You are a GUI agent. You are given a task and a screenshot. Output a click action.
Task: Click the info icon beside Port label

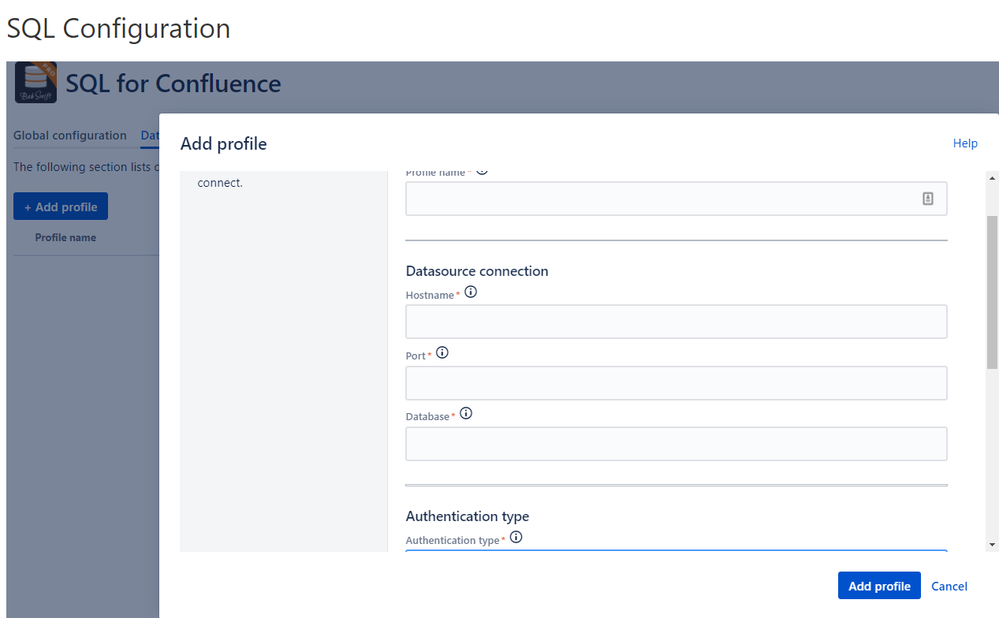(x=442, y=353)
